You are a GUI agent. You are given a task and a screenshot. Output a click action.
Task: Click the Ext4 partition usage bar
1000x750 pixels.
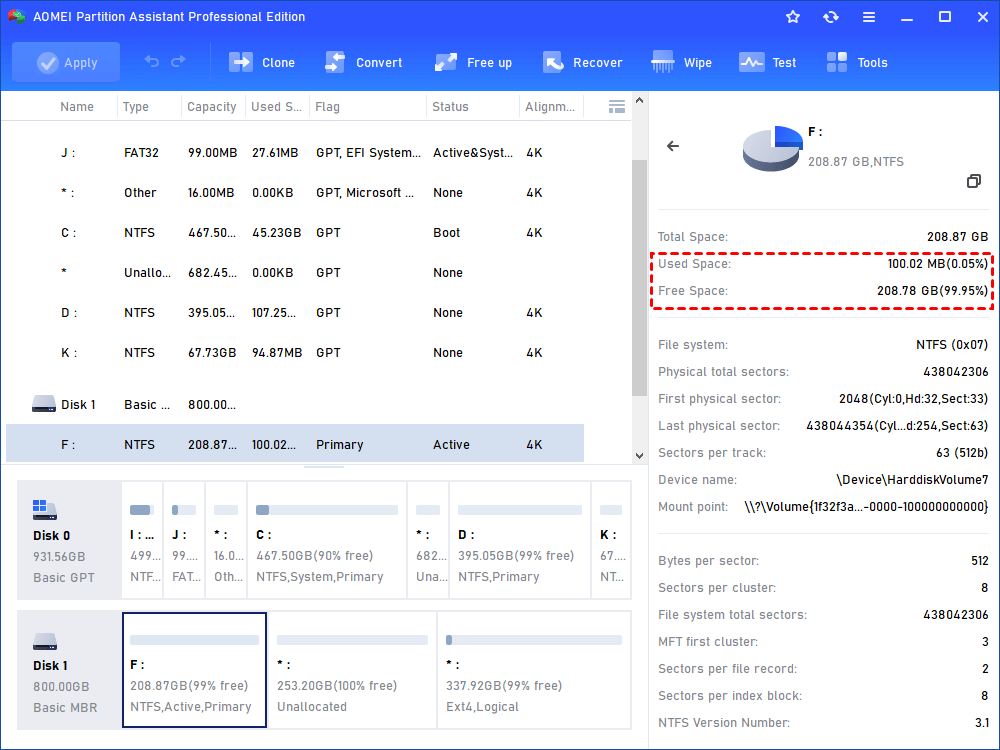coord(534,640)
